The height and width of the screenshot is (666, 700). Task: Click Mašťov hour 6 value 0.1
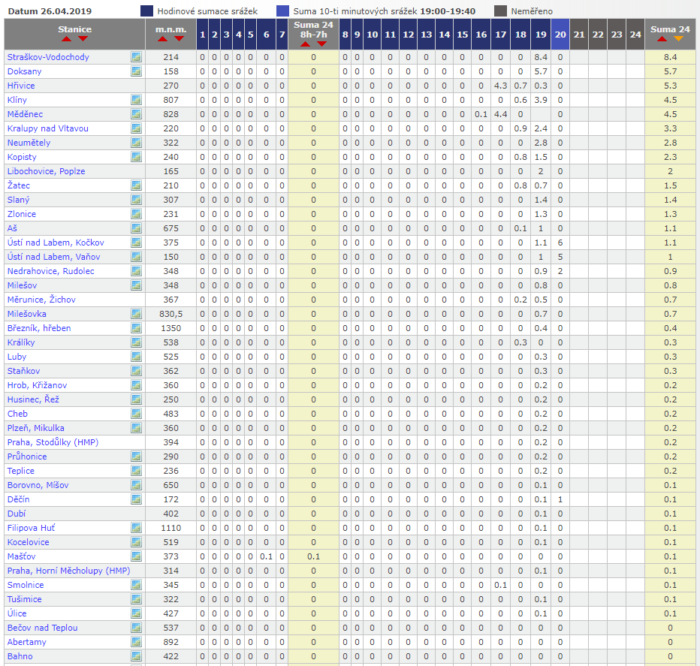[266, 557]
